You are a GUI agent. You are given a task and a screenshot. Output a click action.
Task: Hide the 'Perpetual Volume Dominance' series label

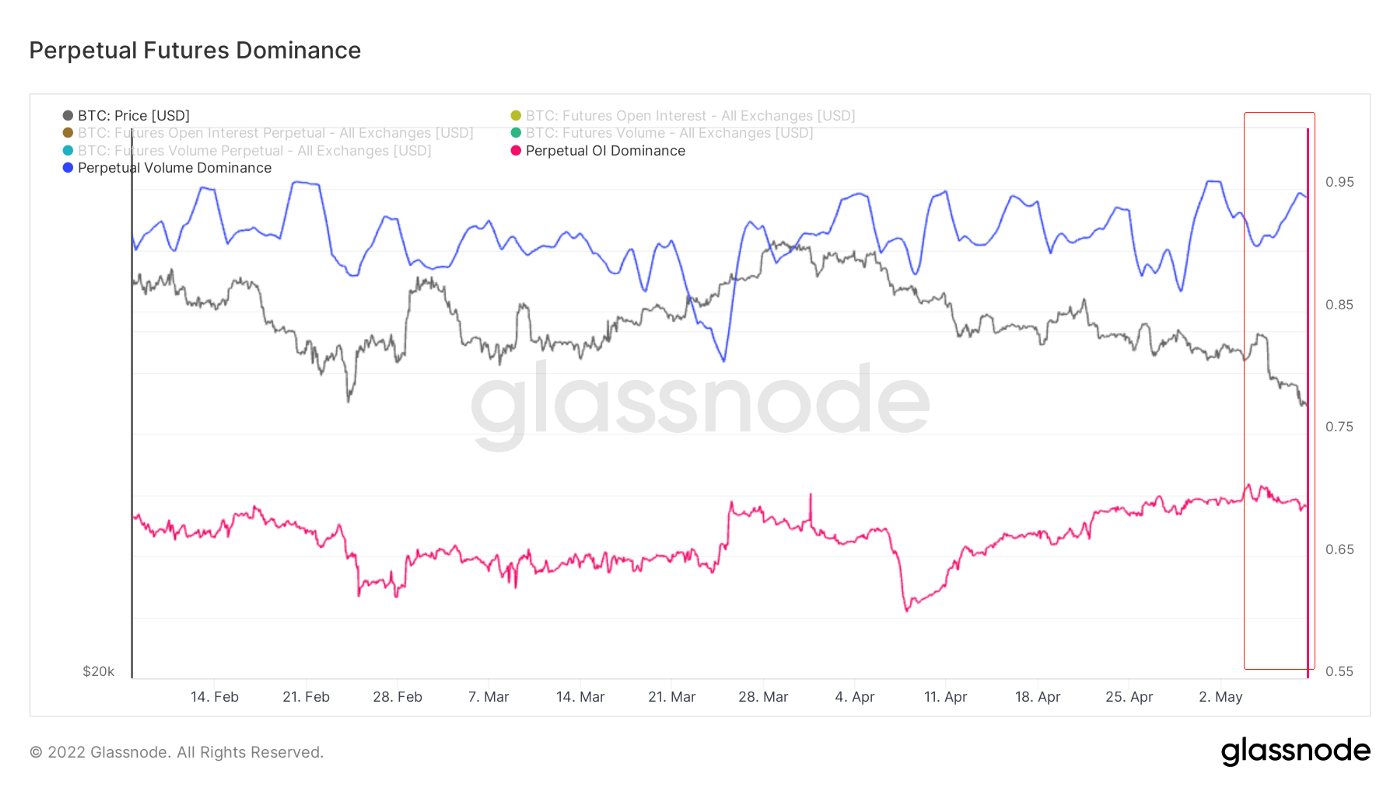(x=175, y=168)
